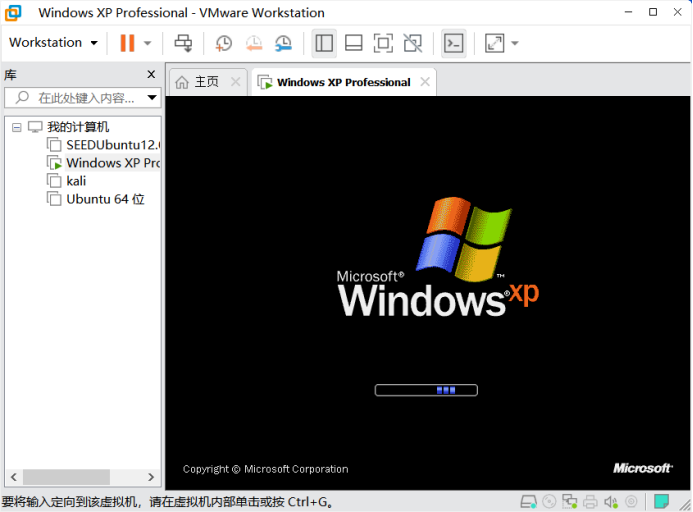This screenshot has width=693, height=512.
Task: Switch to Unity mode
Action: point(413,43)
